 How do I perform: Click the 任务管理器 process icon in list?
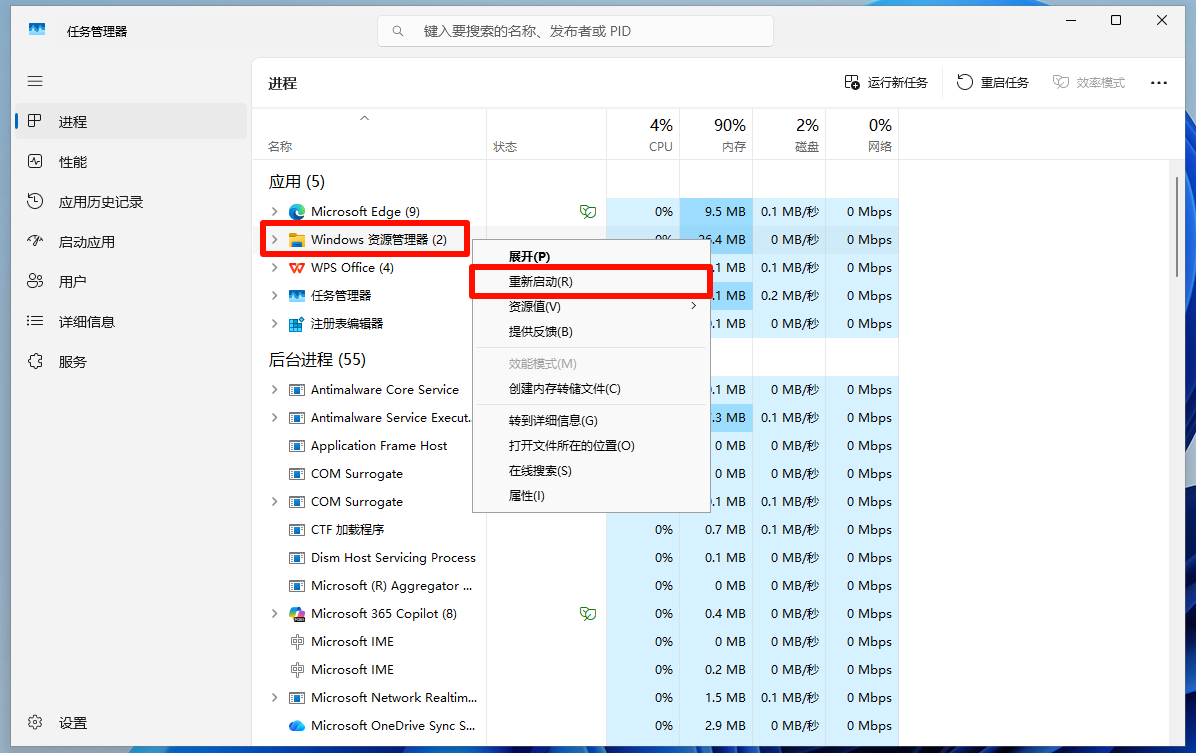pyautogui.click(x=297, y=296)
